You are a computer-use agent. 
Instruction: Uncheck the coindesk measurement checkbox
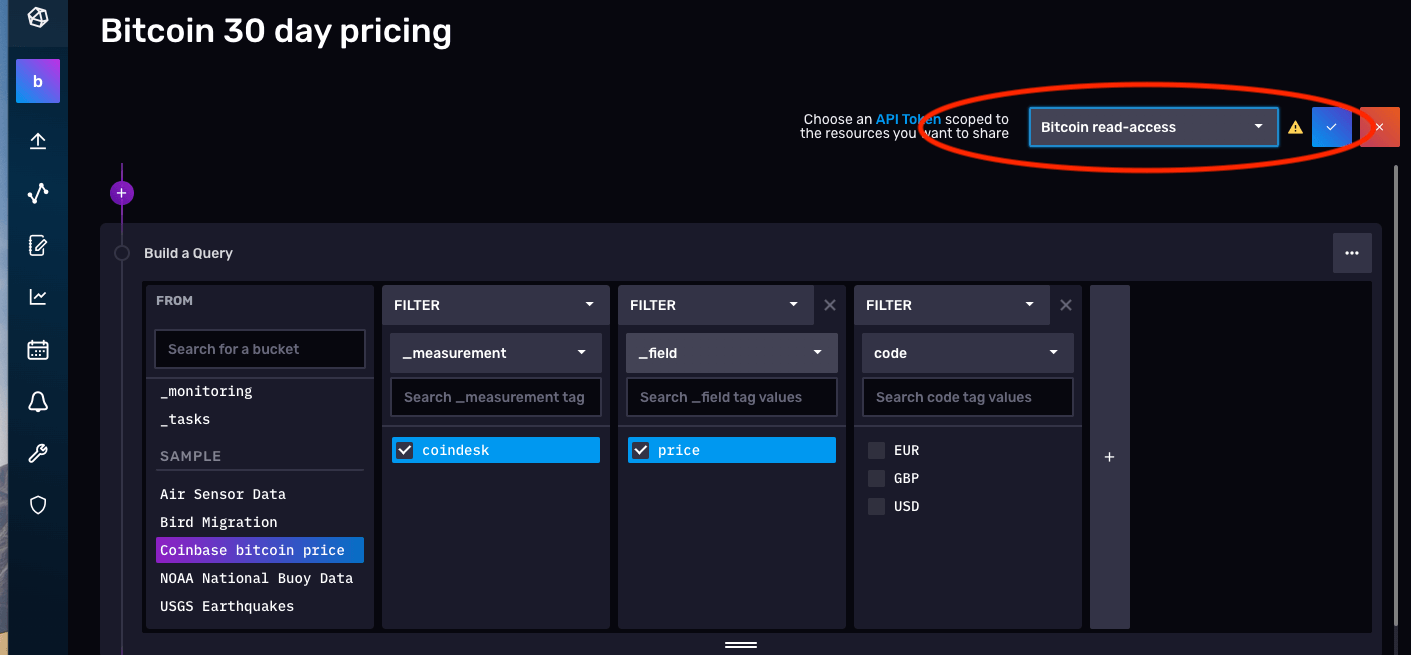404,449
